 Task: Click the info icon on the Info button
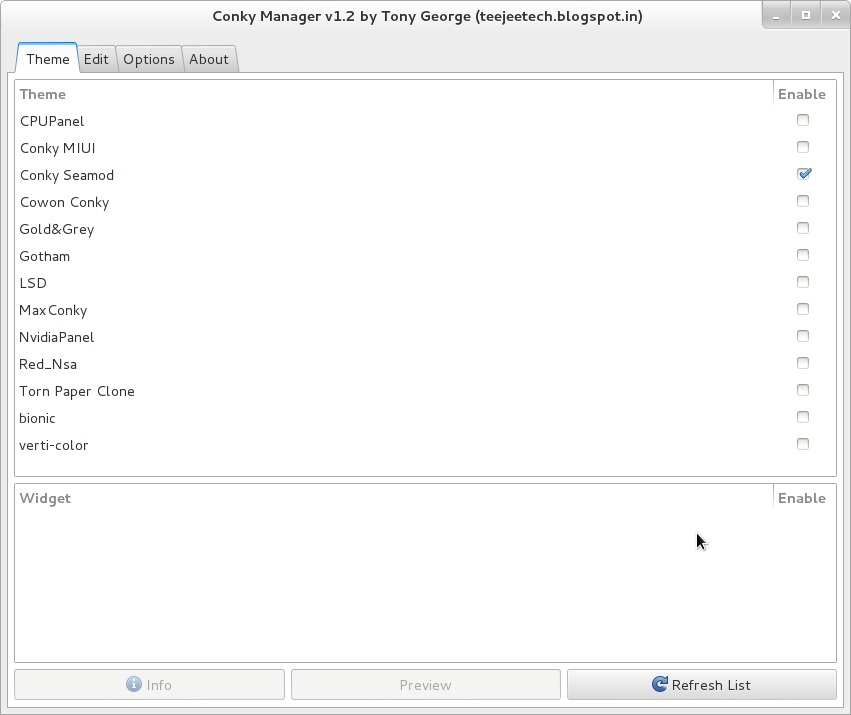pyautogui.click(x=132, y=684)
